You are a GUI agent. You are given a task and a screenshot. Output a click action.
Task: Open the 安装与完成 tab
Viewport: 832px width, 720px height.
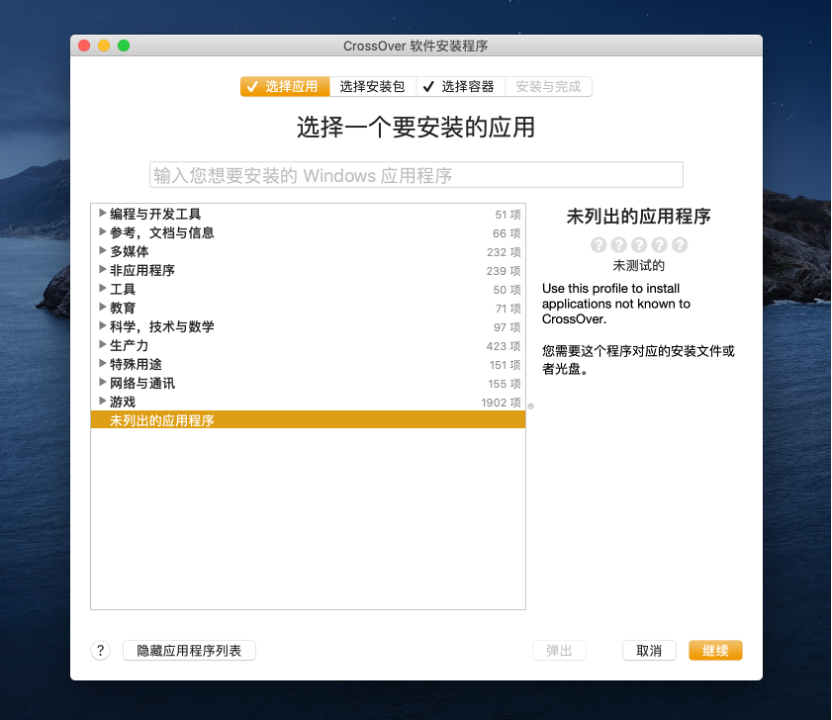pyautogui.click(x=548, y=86)
